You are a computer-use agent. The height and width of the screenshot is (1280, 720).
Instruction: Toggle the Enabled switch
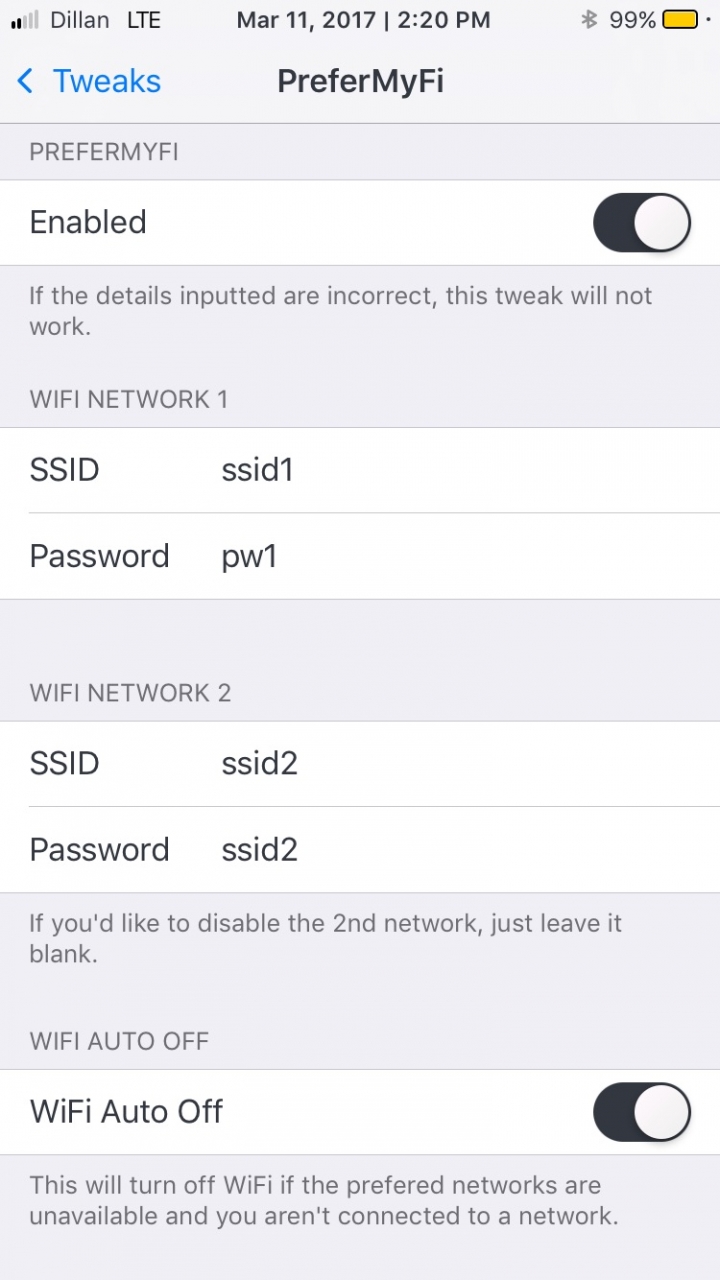[x=642, y=223]
